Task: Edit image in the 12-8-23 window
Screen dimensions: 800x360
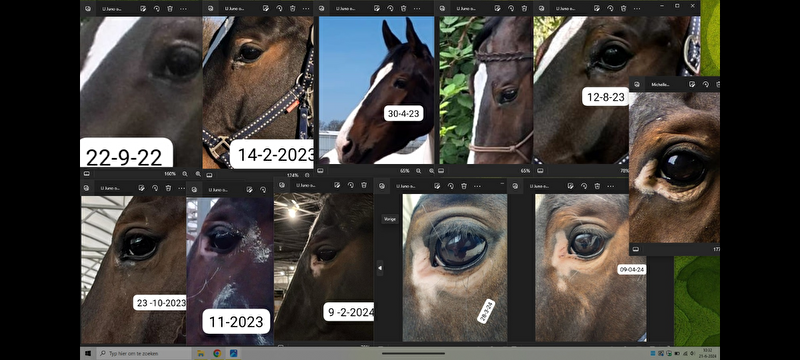Action: pyautogui.click(x=597, y=9)
